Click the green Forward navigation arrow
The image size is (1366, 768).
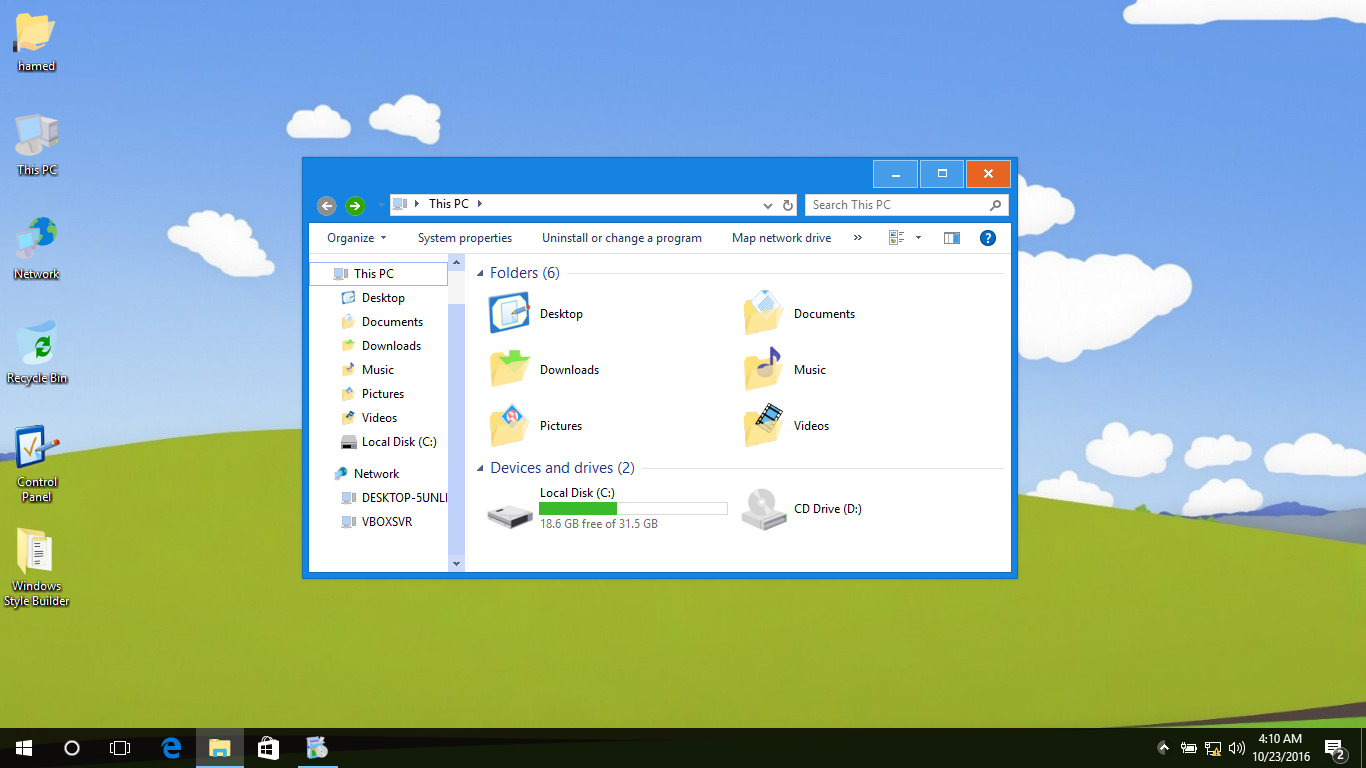(355, 205)
